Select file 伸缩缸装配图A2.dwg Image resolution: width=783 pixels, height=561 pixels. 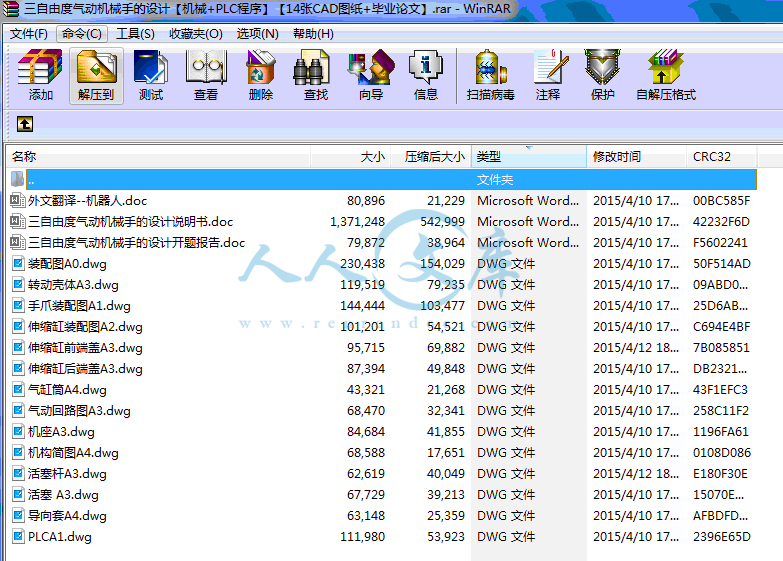85,327
